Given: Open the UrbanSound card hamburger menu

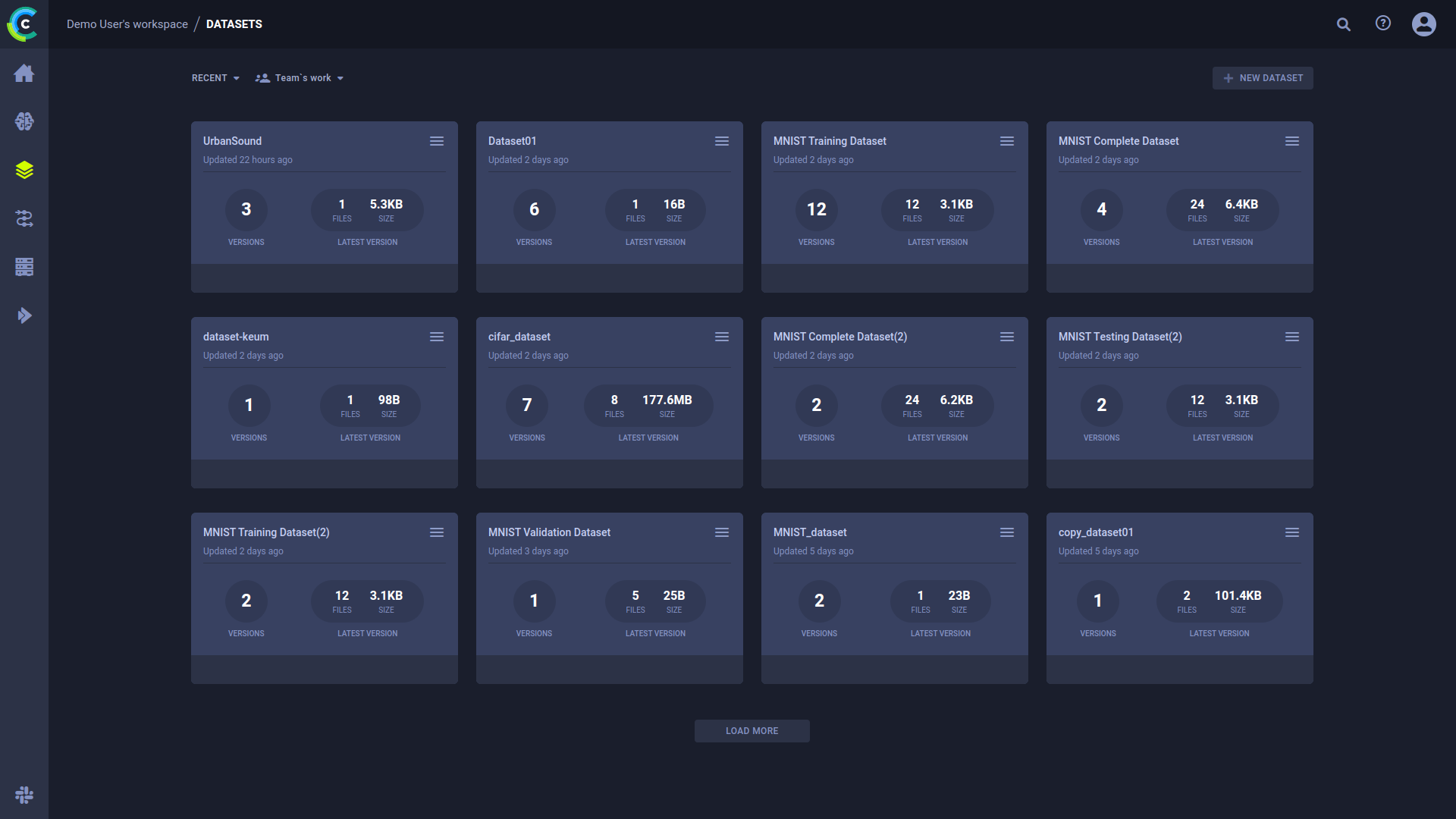Looking at the screenshot, I should point(437,141).
